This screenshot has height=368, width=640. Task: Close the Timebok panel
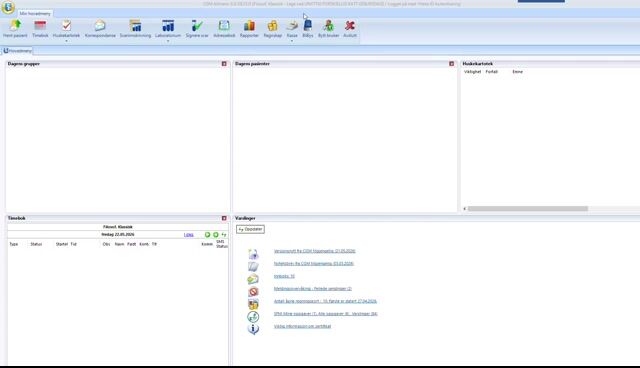(x=224, y=218)
